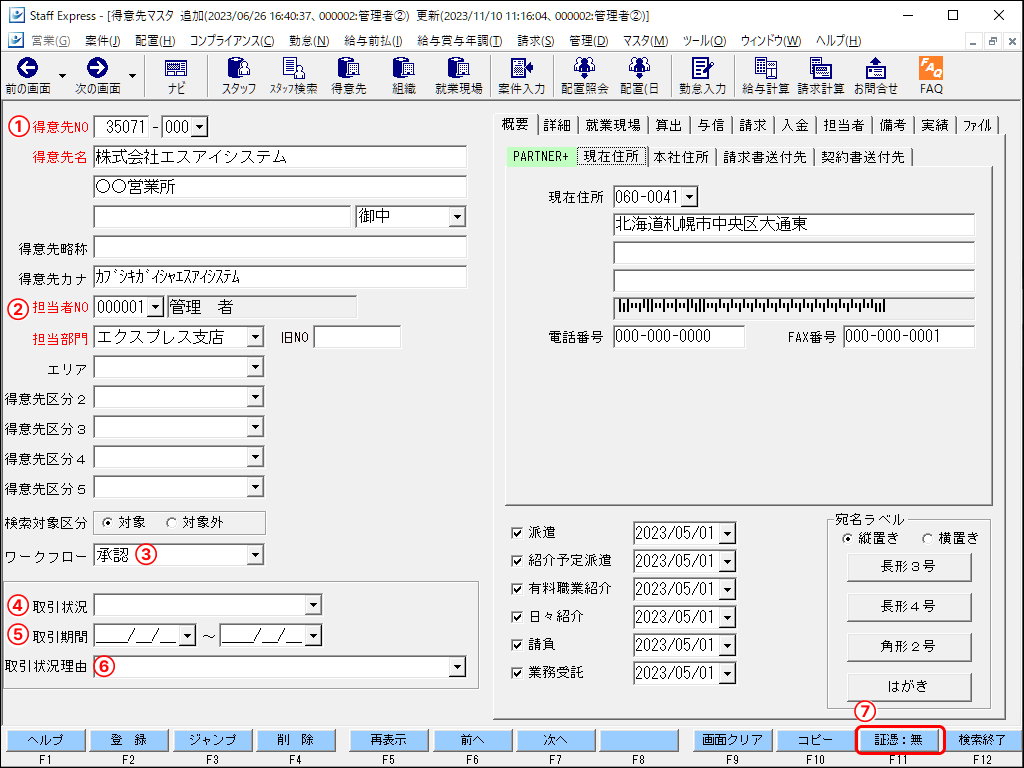This screenshot has height=768, width=1024.
Task: Select 対象外 radio for 検索対象区分
Action: click(x=171, y=522)
